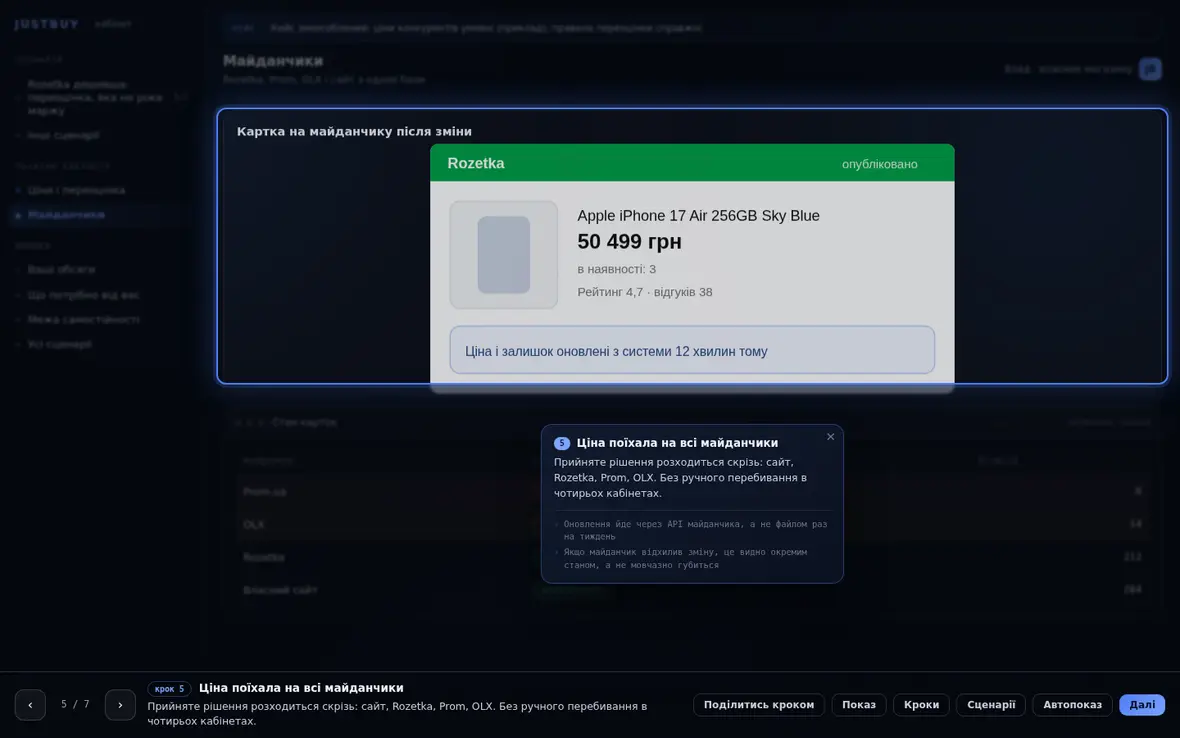Select the OLX table row
The width and height of the screenshot is (1180, 738).
[692, 524]
